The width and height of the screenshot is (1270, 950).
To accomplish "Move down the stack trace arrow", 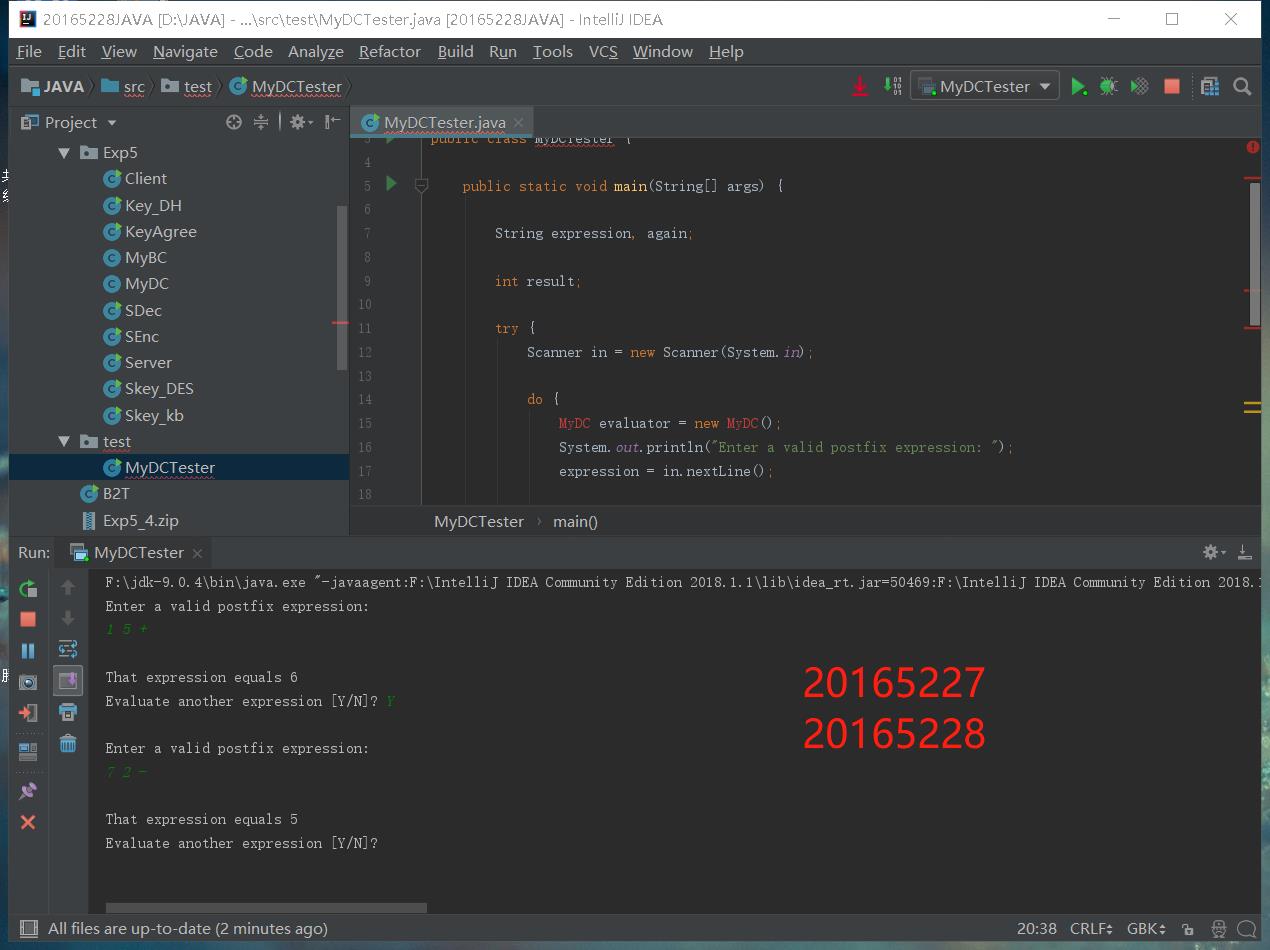I will pos(68,618).
